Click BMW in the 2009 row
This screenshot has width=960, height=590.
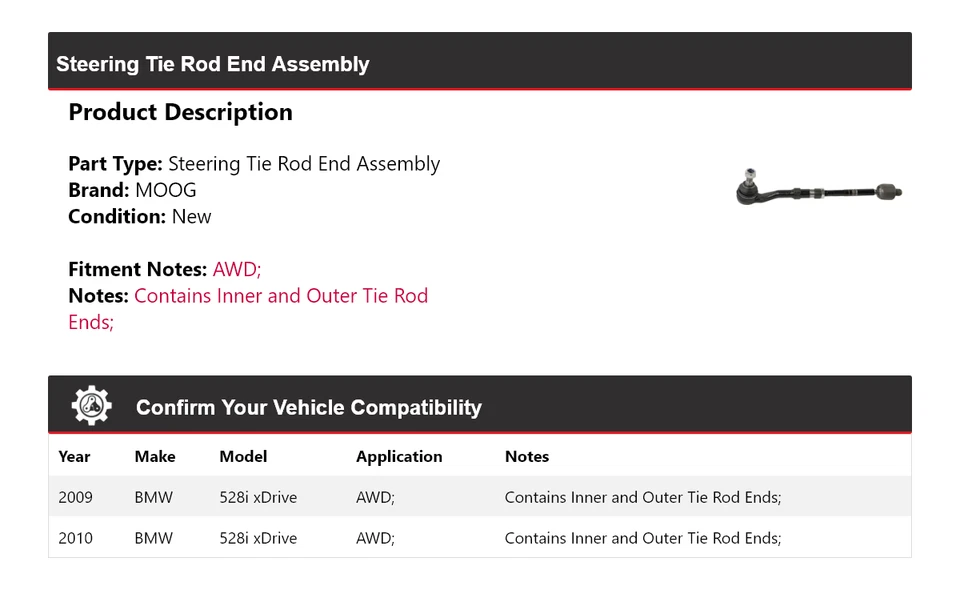pyautogui.click(x=153, y=497)
